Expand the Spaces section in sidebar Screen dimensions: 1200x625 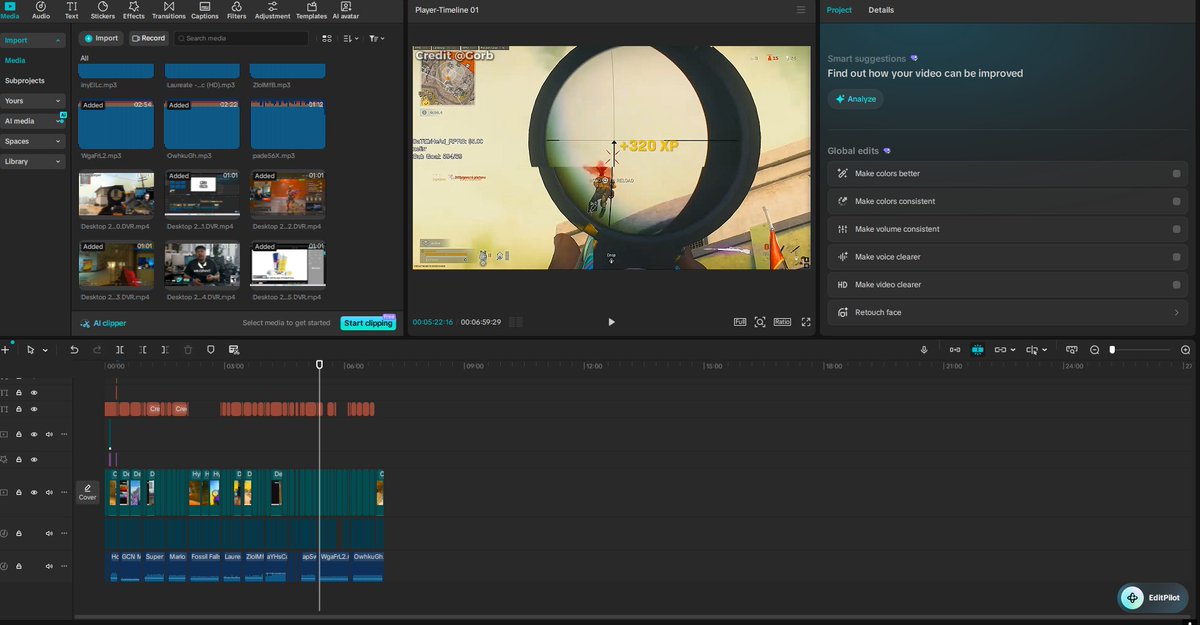[59, 141]
